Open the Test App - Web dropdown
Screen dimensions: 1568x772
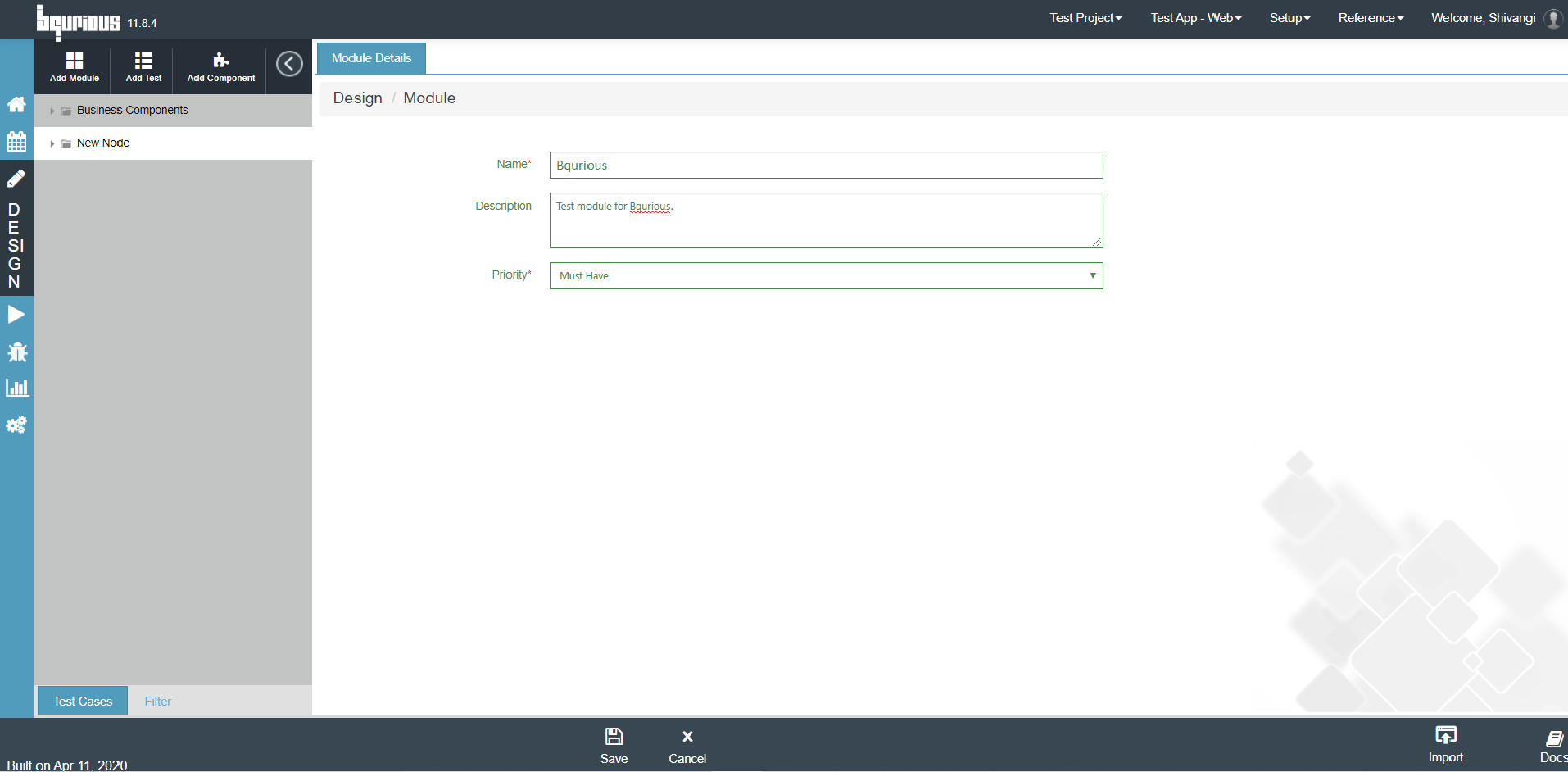1196,18
